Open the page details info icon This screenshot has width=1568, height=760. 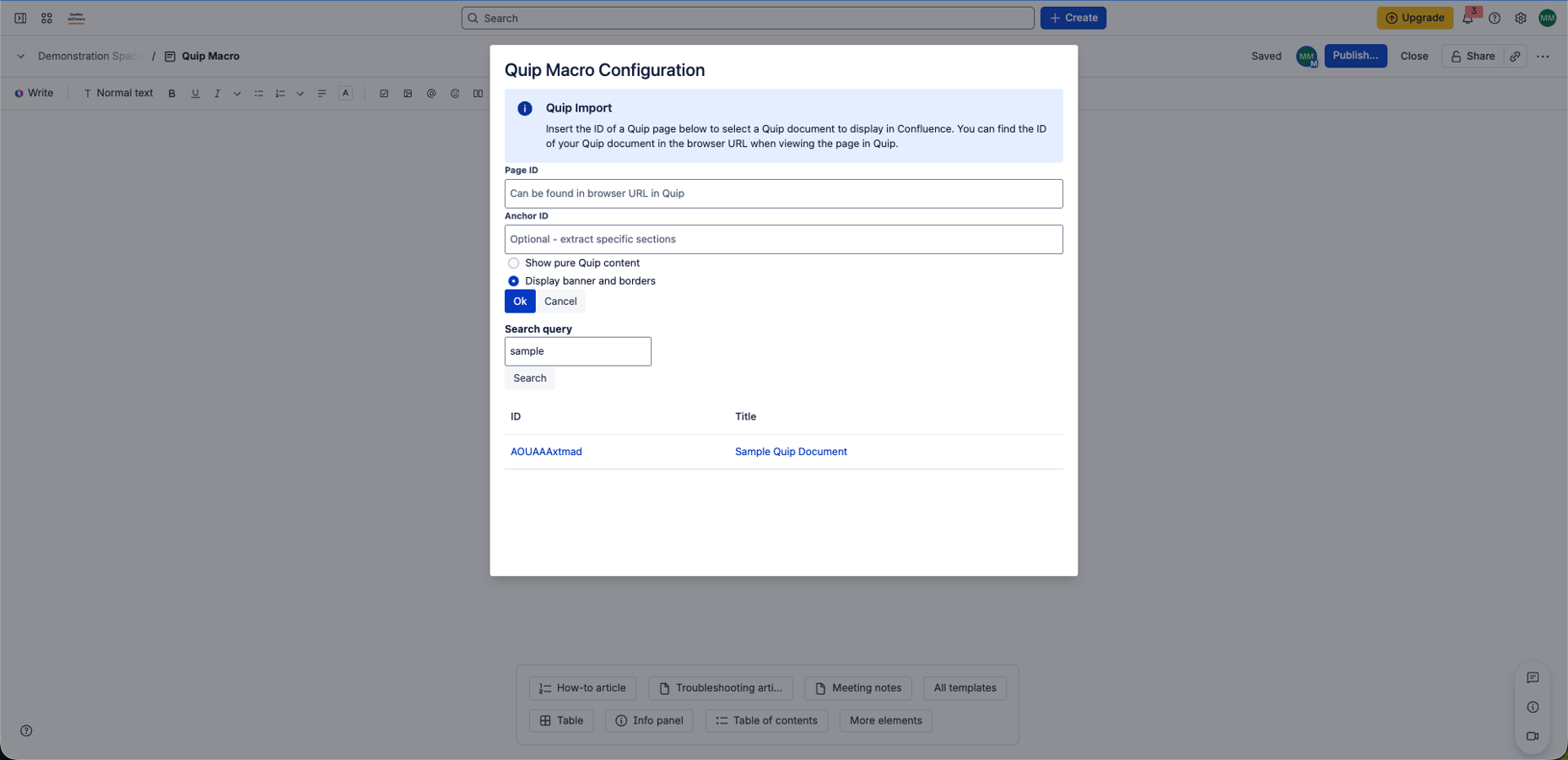pos(1533,708)
